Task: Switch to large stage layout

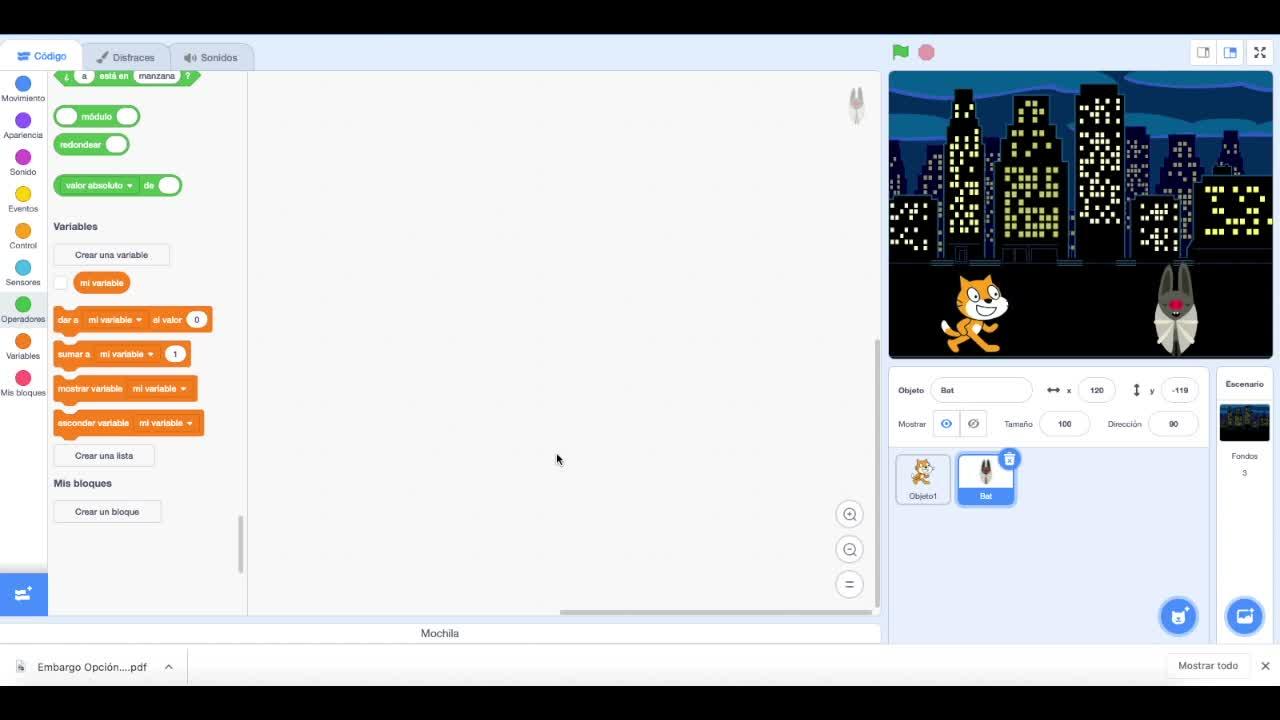Action: tap(1230, 53)
